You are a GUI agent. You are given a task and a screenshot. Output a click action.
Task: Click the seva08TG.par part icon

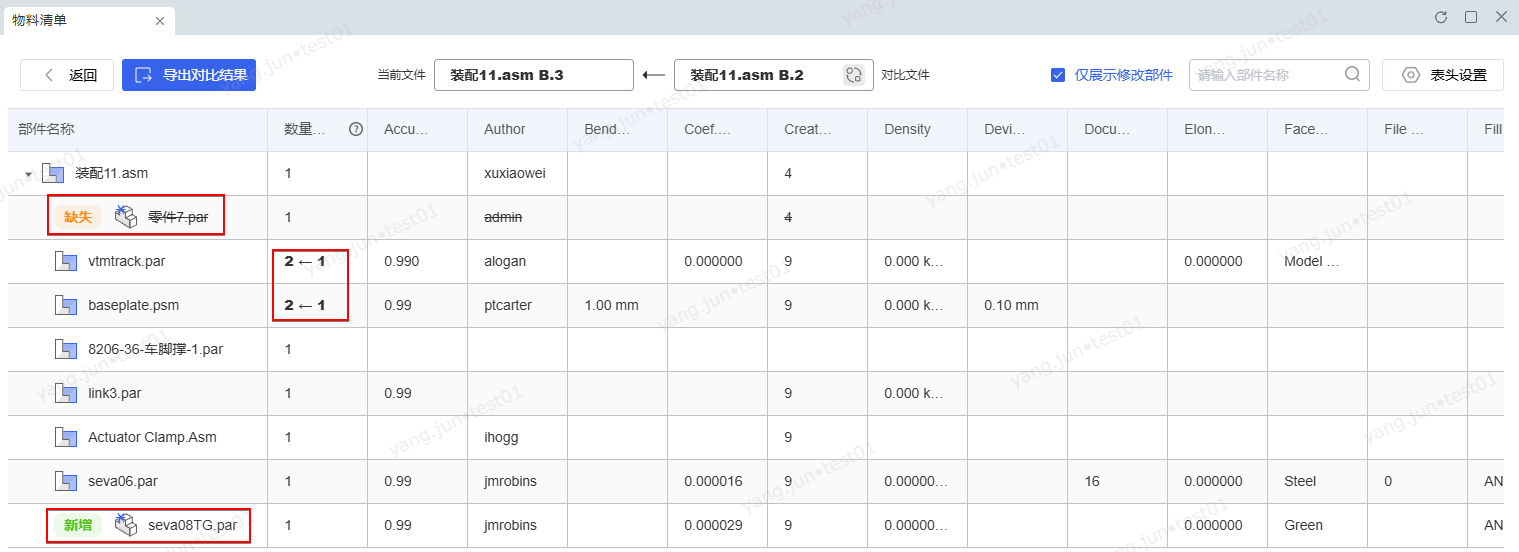(x=125, y=525)
